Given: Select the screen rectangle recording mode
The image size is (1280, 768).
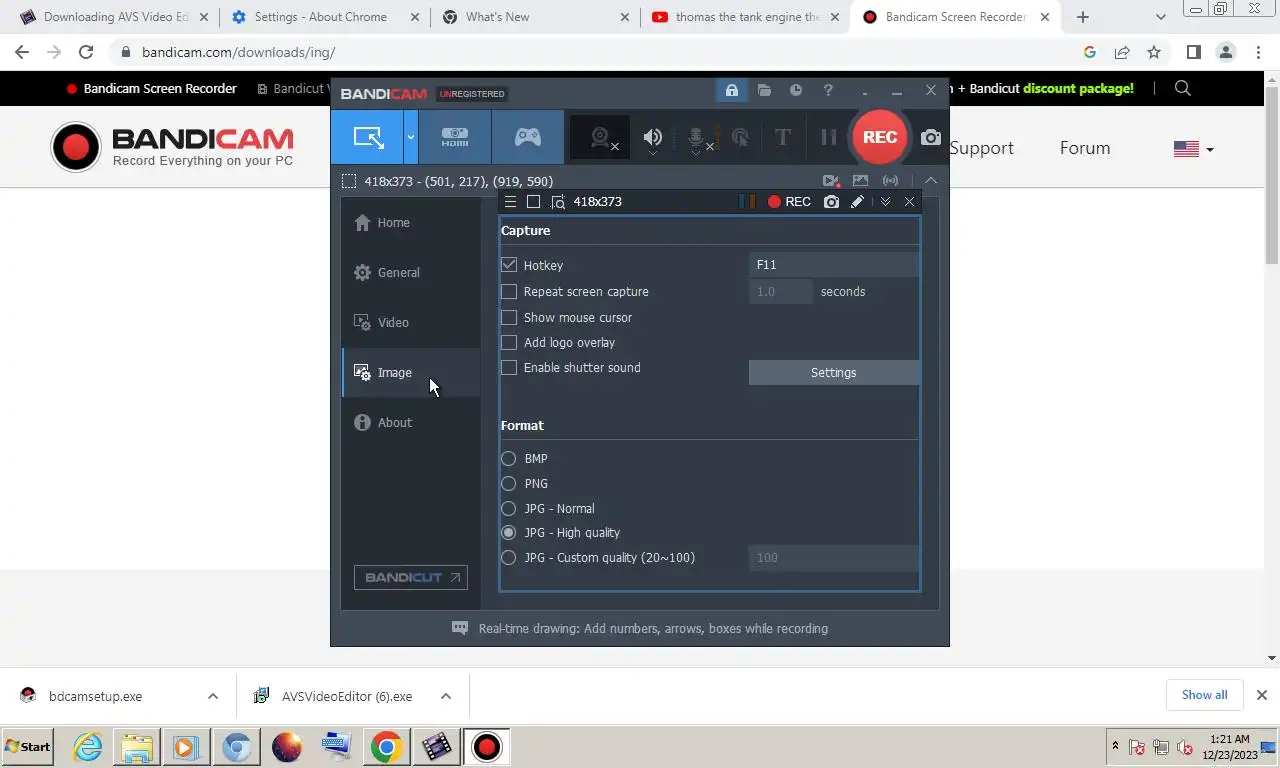Looking at the screenshot, I should (x=368, y=137).
